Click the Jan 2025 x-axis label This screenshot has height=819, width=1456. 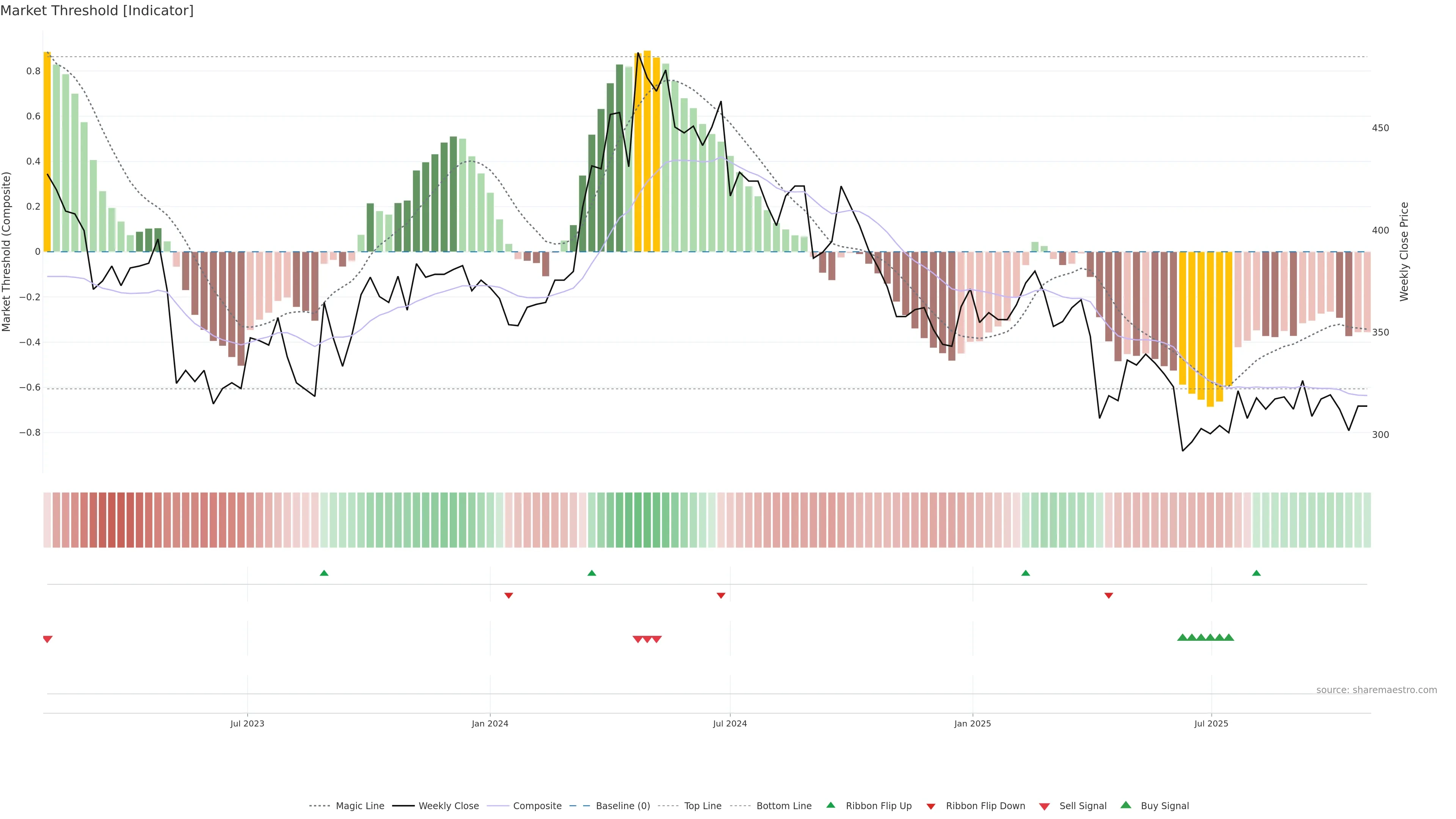tap(972, 723)
